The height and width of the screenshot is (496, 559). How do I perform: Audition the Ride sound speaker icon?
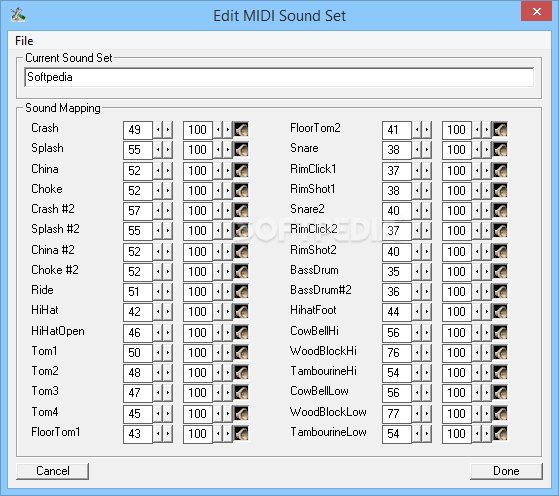(241, 292)
